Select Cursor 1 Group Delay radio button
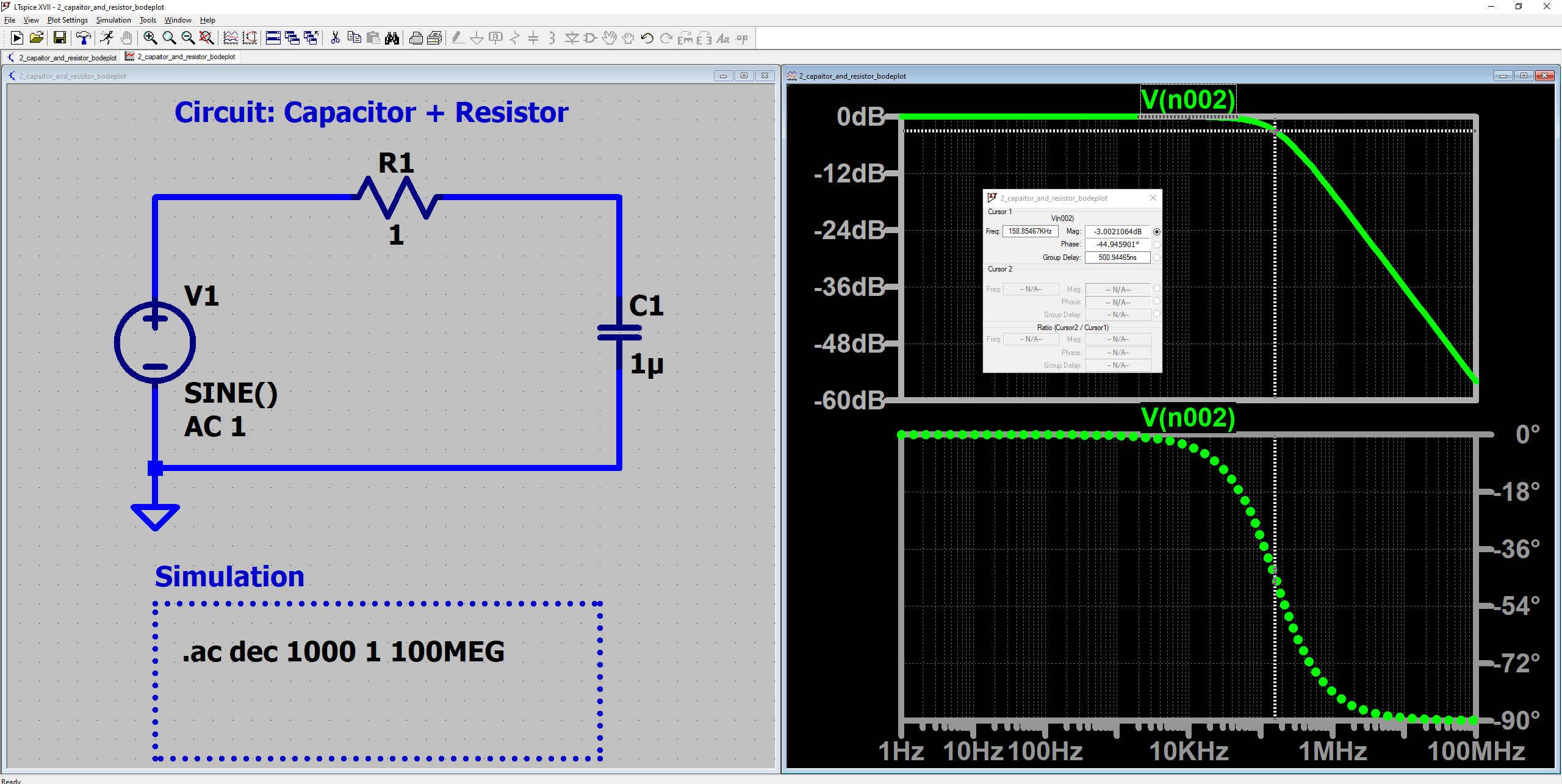This screenshot has width=1562, height=784. click(x=1157, y=257)
